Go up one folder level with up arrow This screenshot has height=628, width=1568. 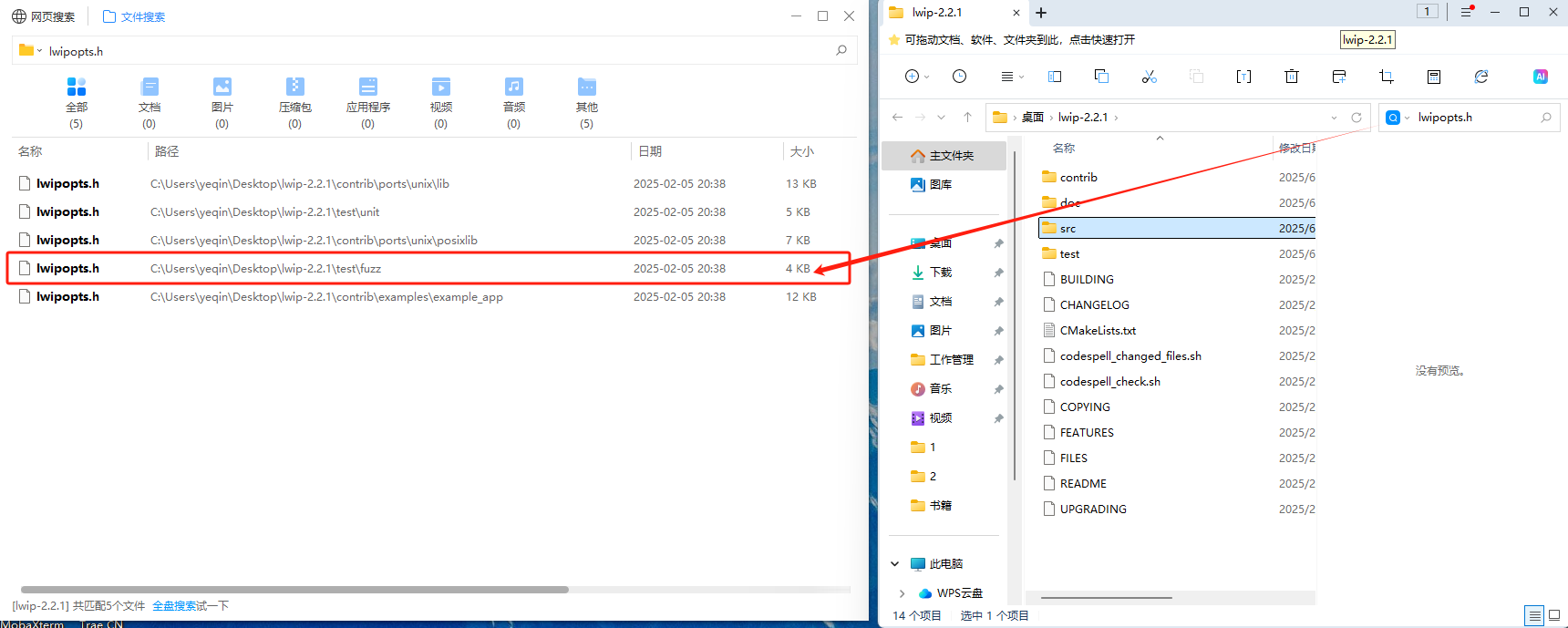[967, 118]
